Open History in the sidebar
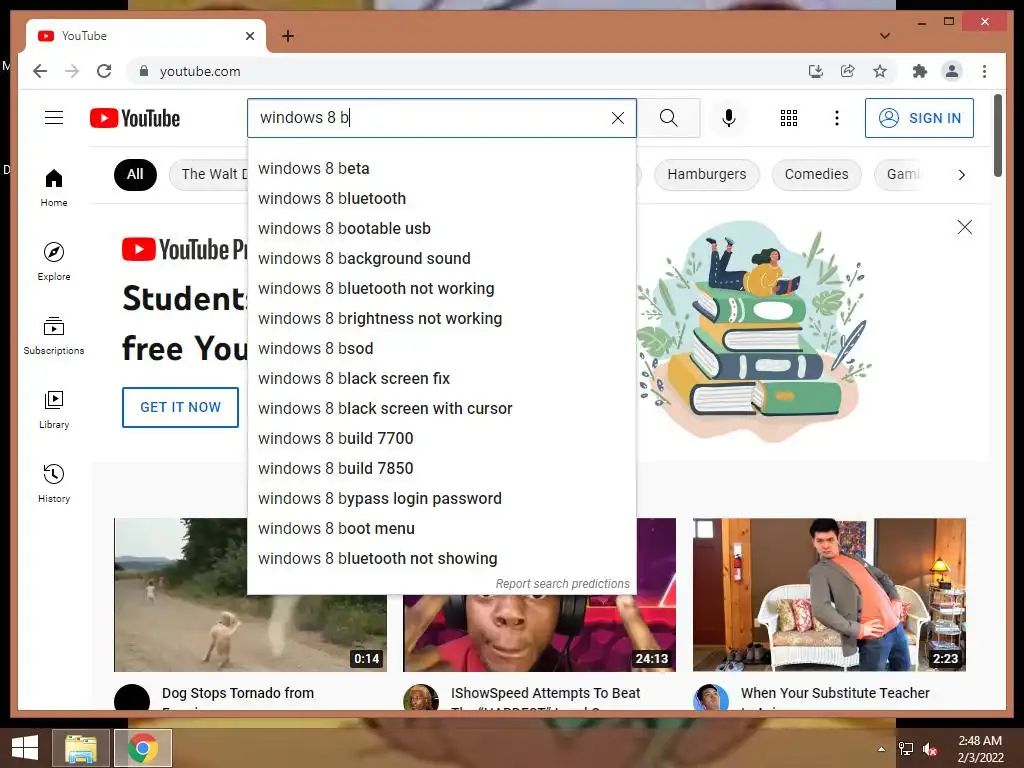Viewport: 1024px width, 768px height. (x=54, y=483)
